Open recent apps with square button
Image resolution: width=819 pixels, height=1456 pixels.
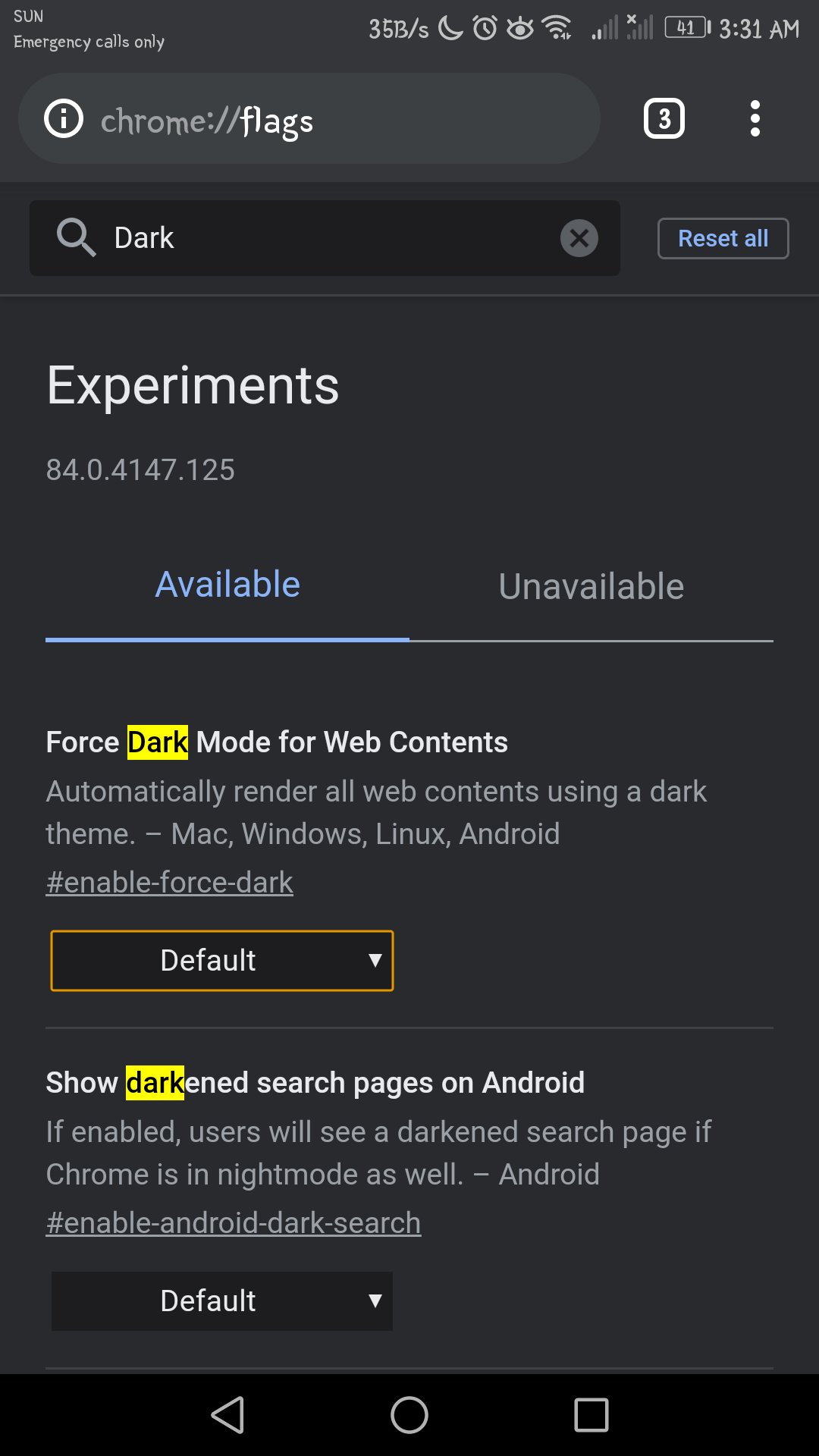tap(591, 1415)
